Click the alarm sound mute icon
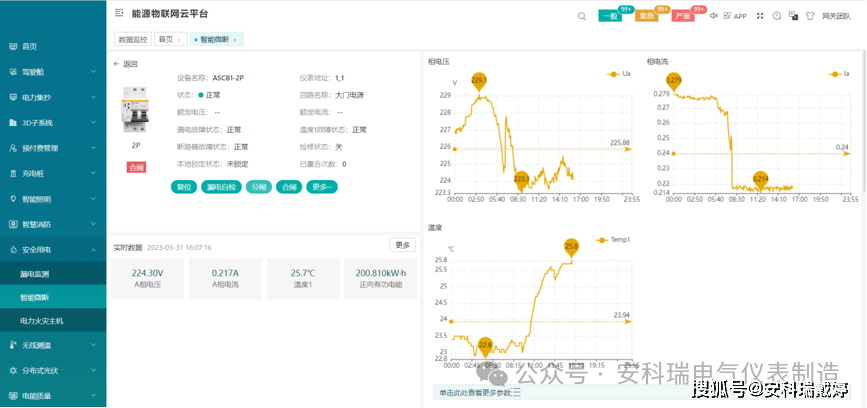 click(x=714, y=15)
